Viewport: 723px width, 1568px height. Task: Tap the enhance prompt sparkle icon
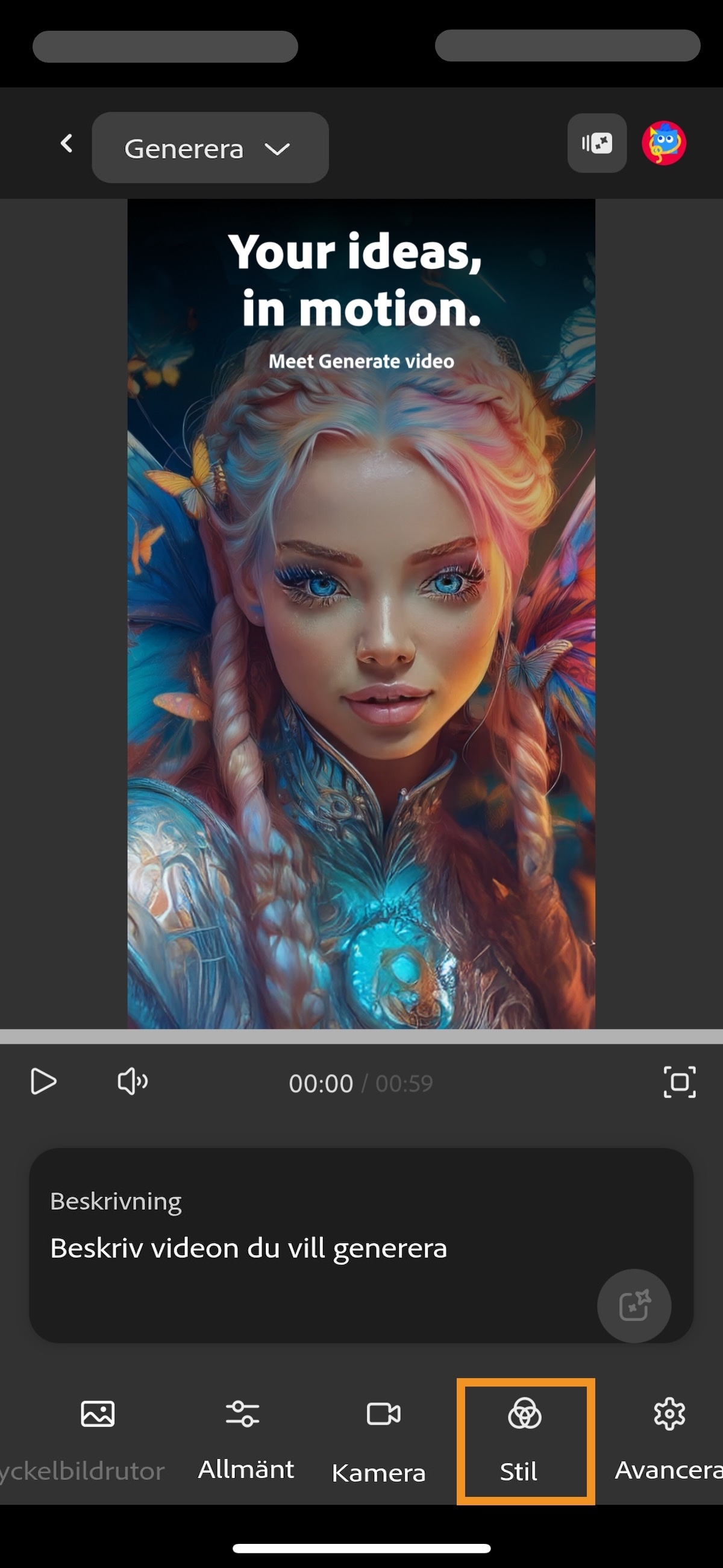point(634,1306)
